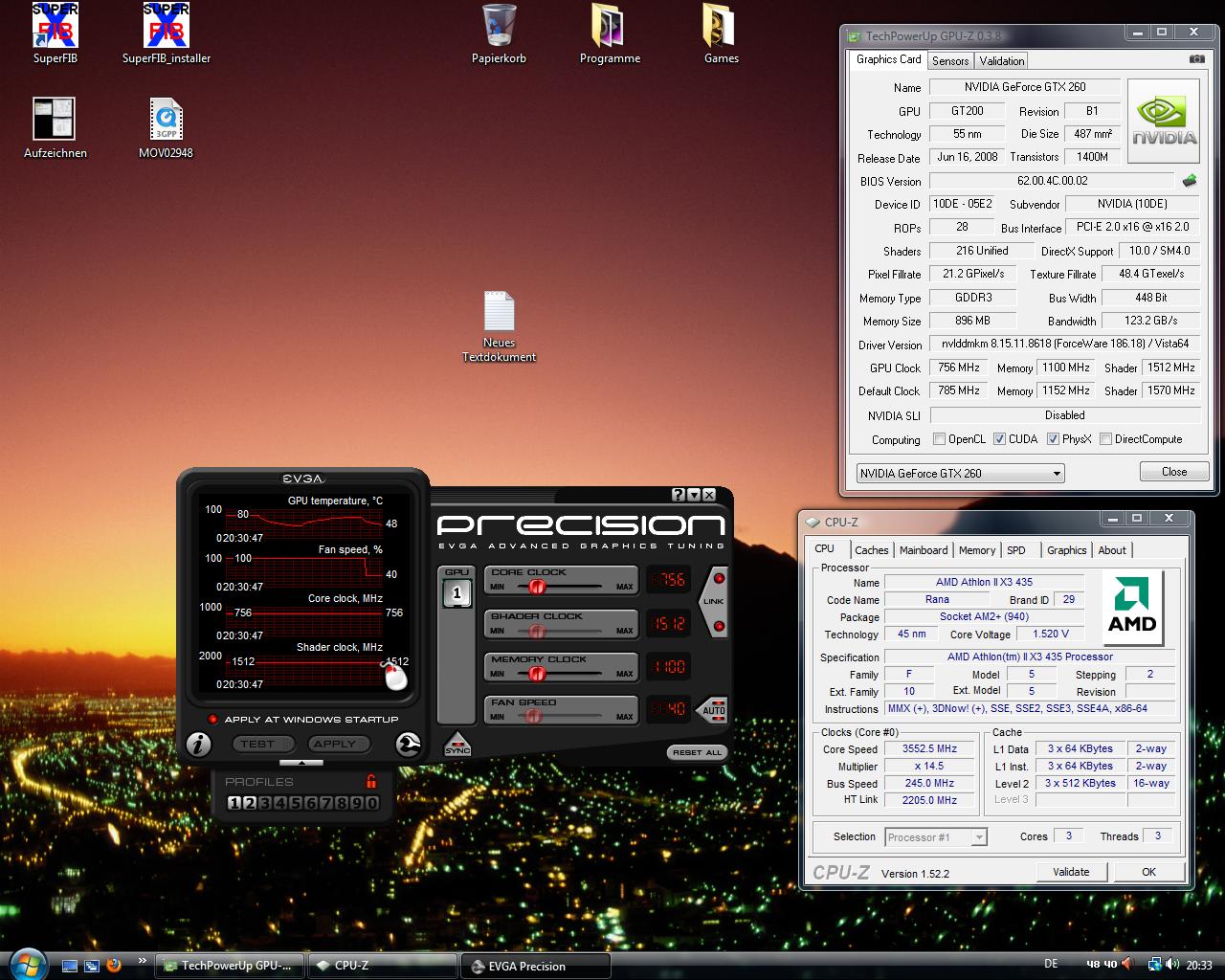Open the Mainboard tab in CPU-Z
Image resolution: width=1225 pixels, height=980 pixels.
924,550
